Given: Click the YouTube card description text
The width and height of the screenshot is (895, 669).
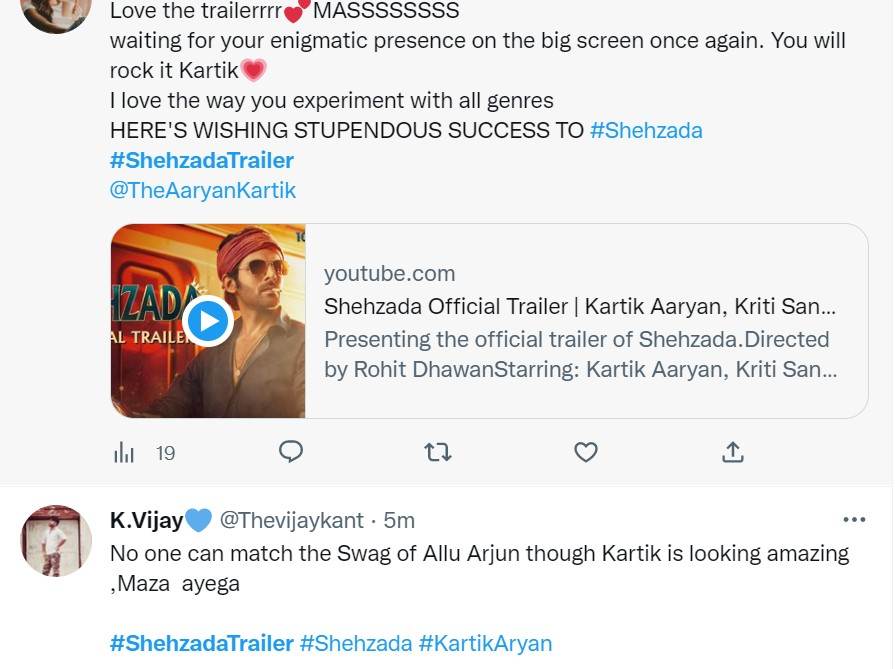Looking at the screenshot, I should point(577,355).
